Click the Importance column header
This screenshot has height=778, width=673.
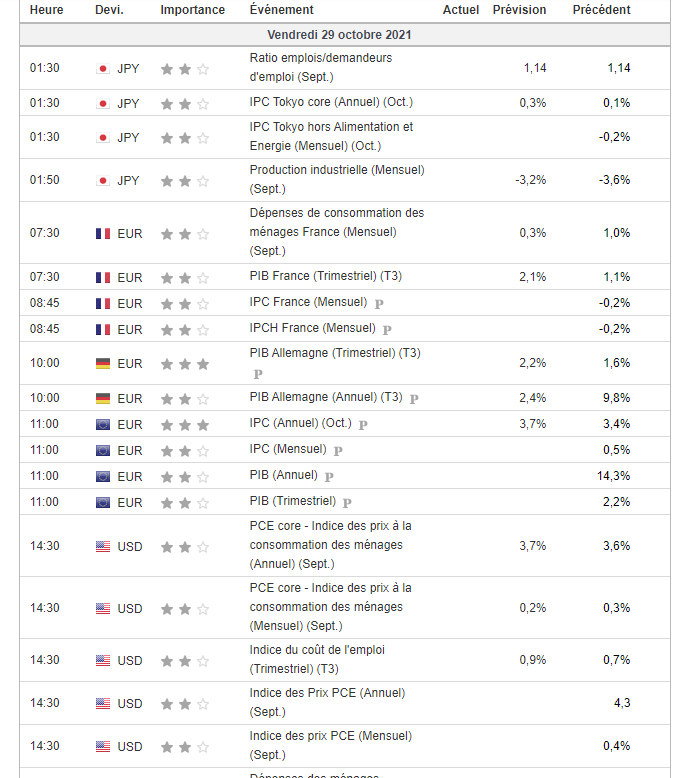pos(192,10)
